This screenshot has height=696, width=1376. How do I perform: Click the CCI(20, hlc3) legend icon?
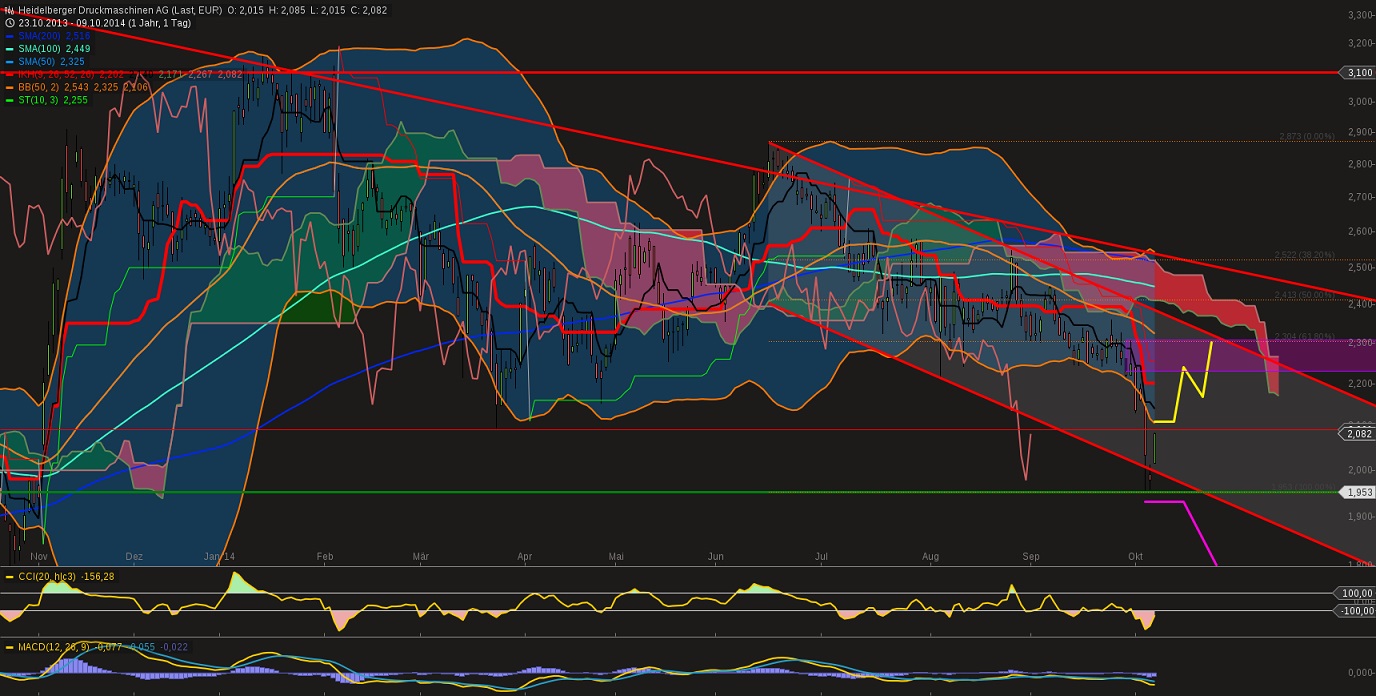(9, 577)
